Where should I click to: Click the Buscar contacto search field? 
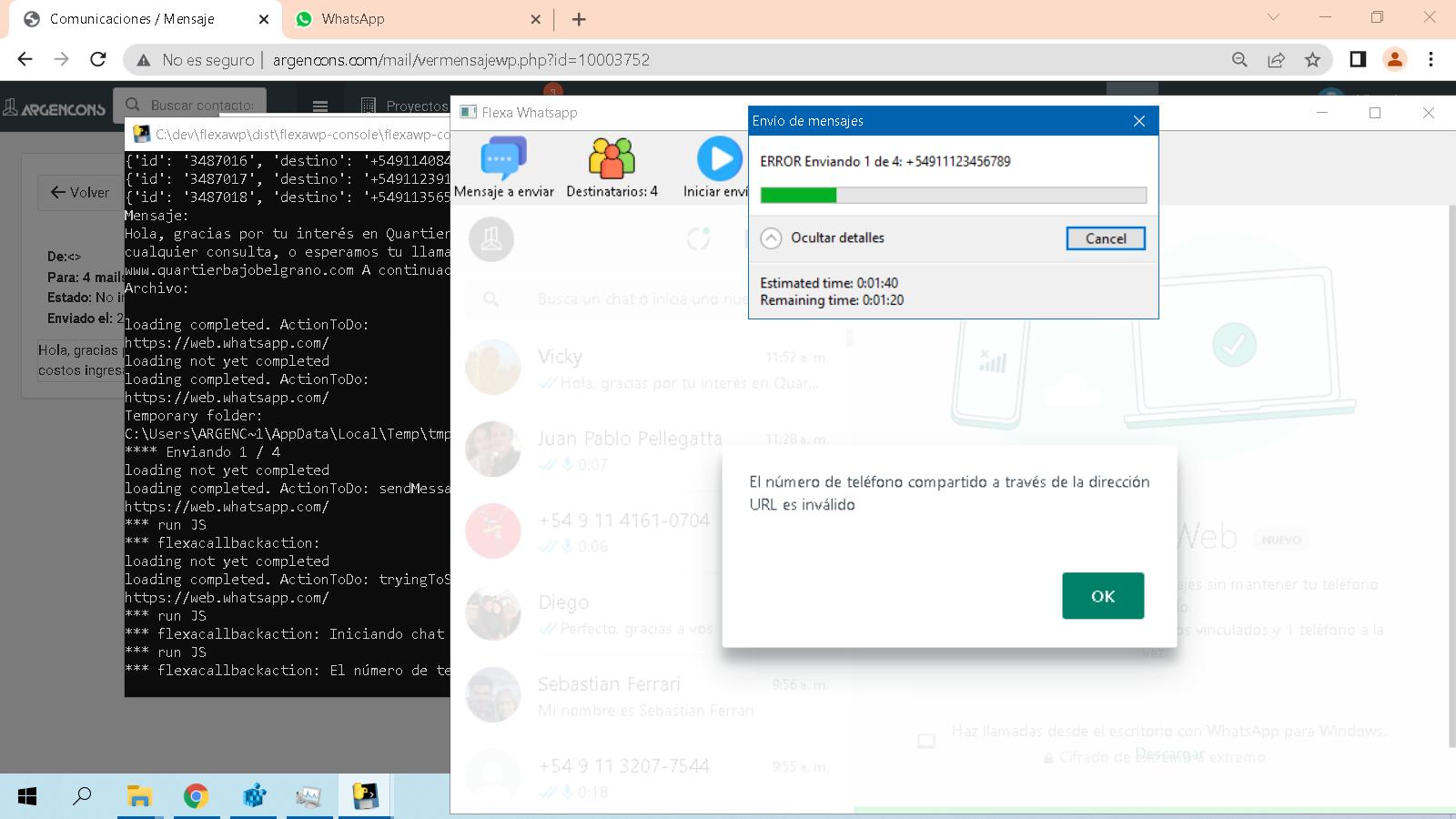[190, 106]
